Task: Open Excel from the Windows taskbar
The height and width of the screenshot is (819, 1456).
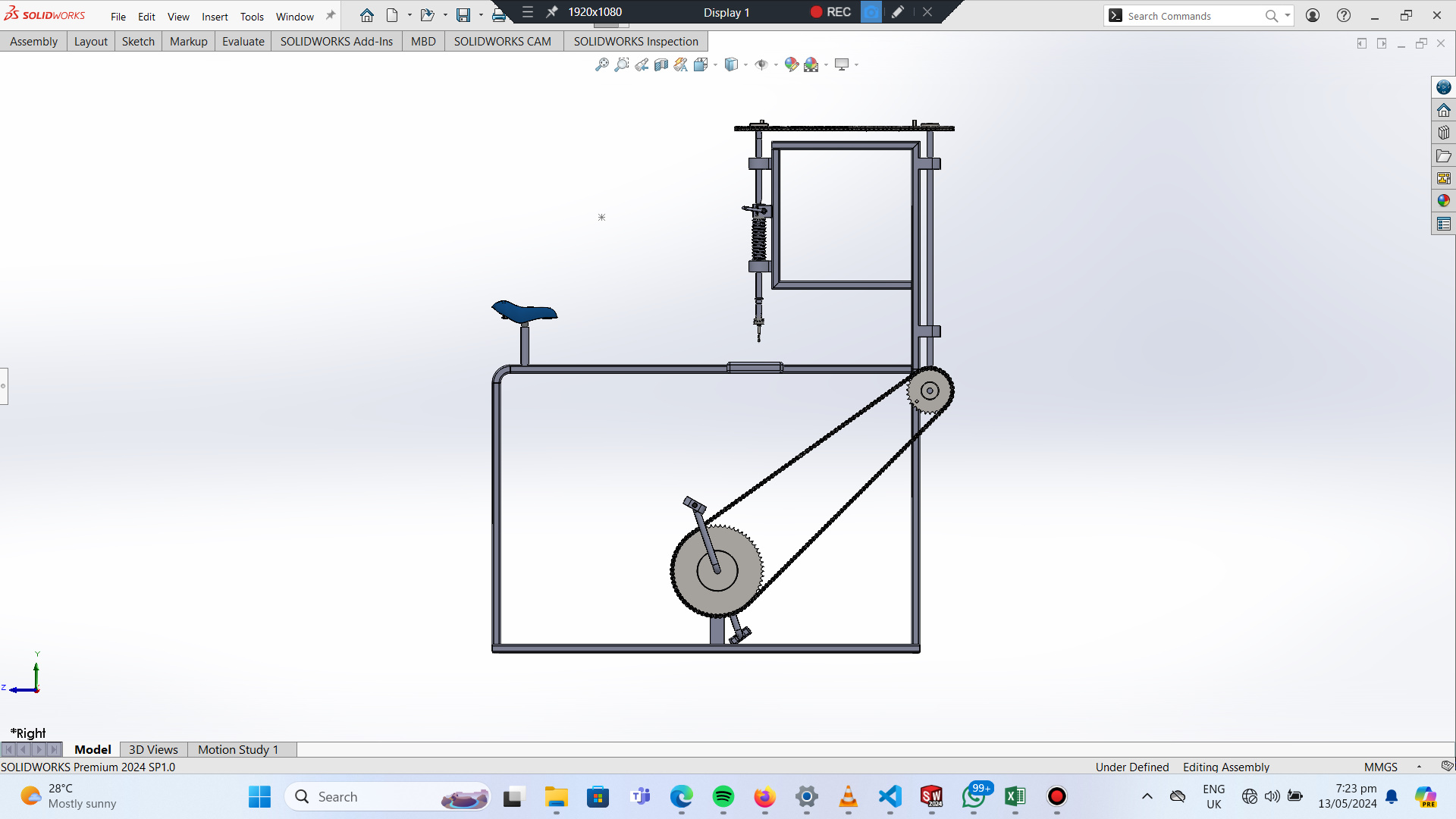Action: click(1015, 796)
